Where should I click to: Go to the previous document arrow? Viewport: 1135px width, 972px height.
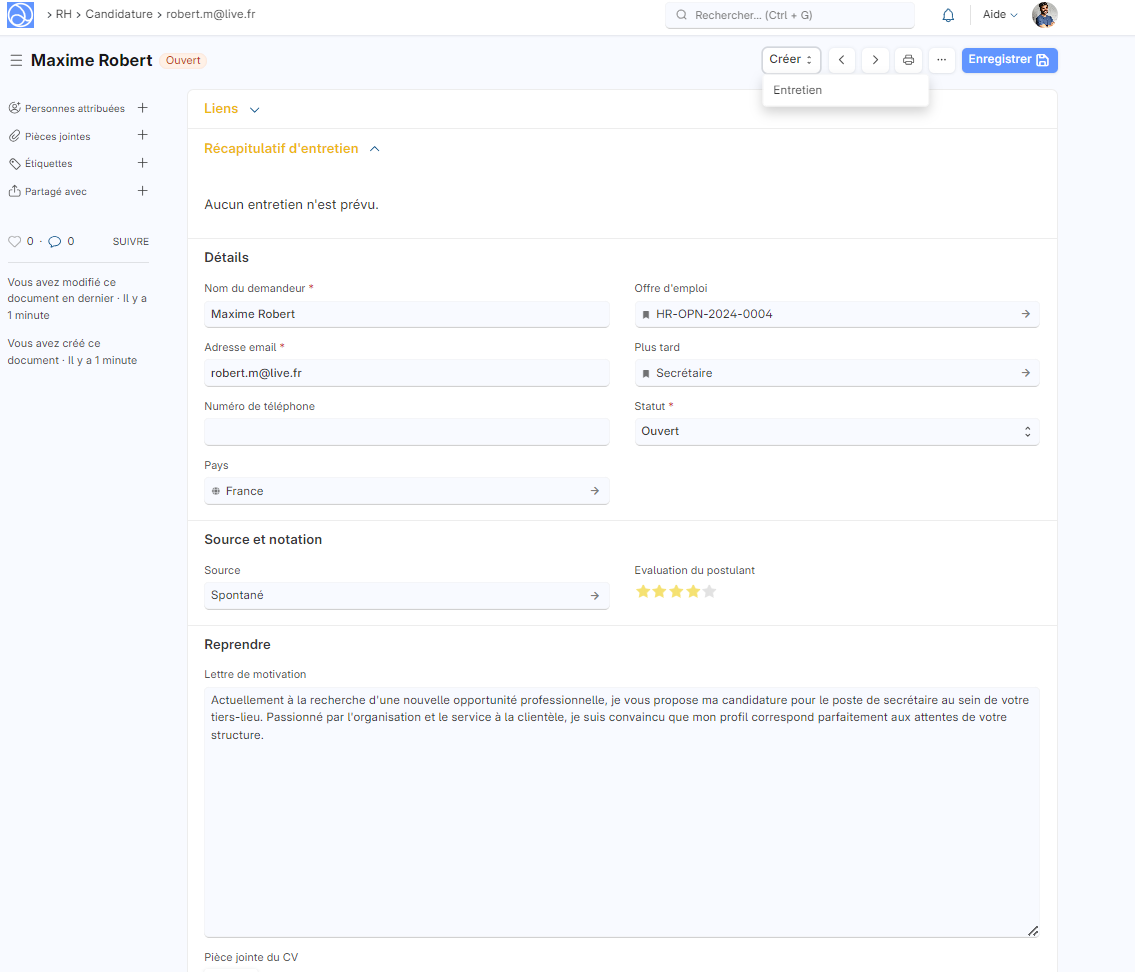842,60
